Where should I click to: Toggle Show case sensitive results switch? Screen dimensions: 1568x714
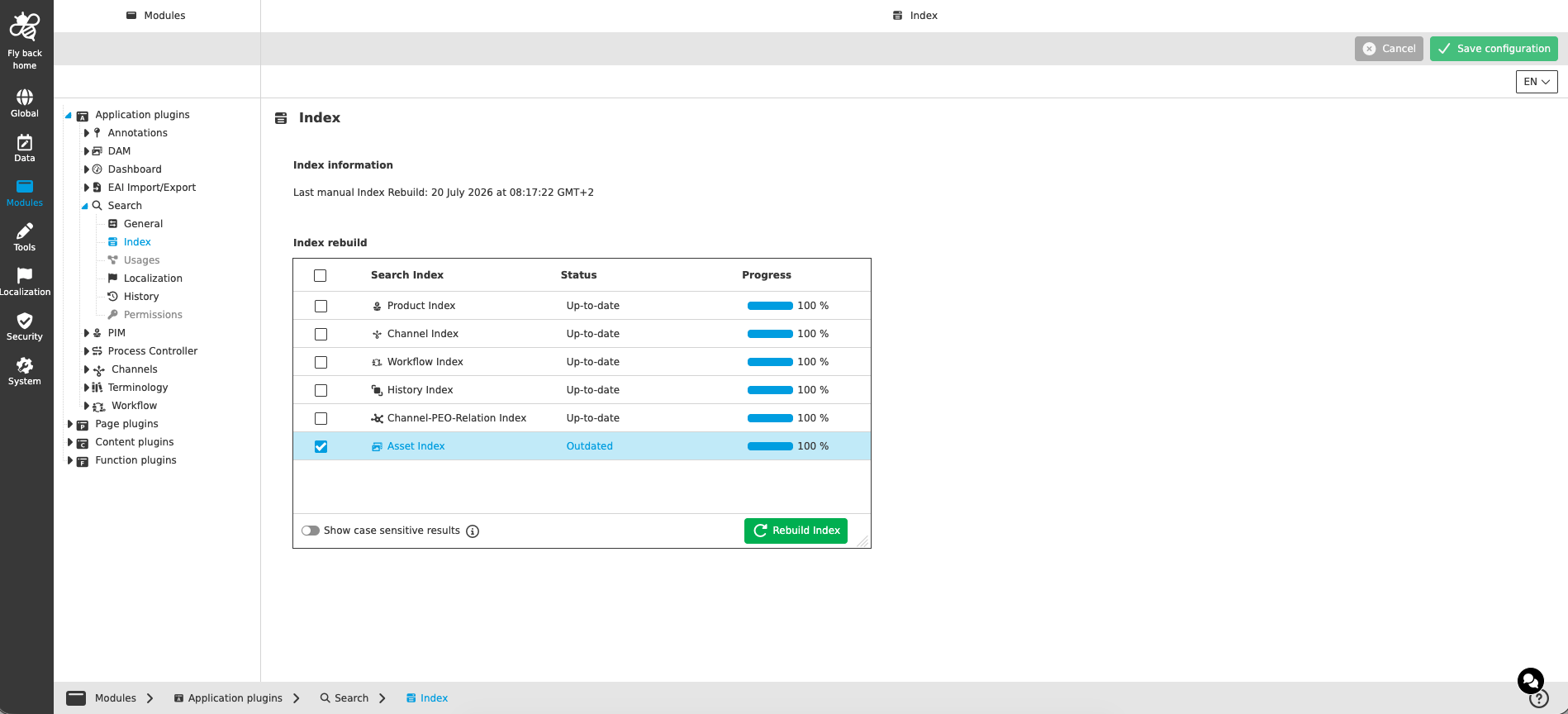click(x=311, y=531)
